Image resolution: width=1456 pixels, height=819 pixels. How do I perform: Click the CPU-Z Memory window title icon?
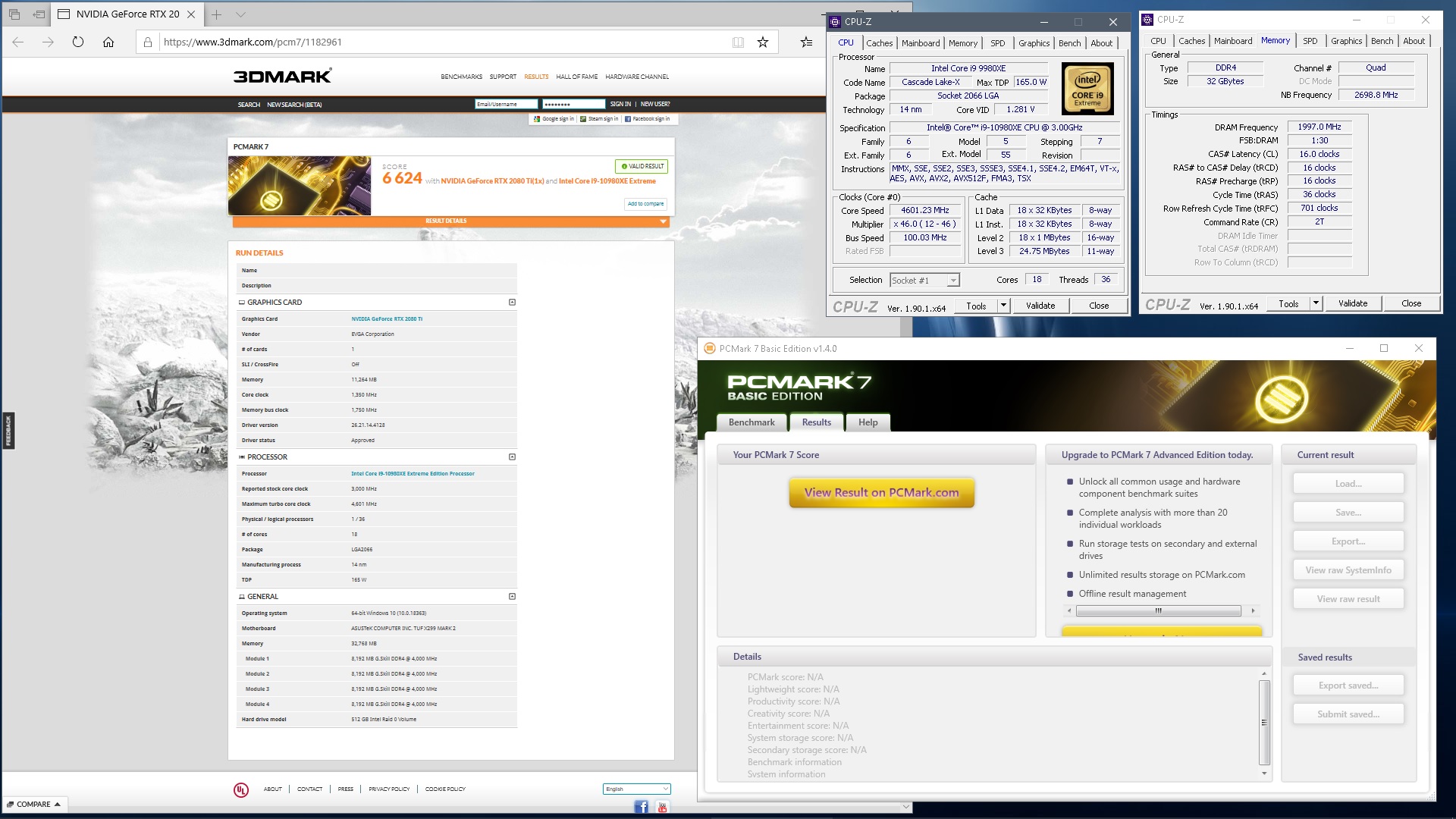(x=1147, y=20)
